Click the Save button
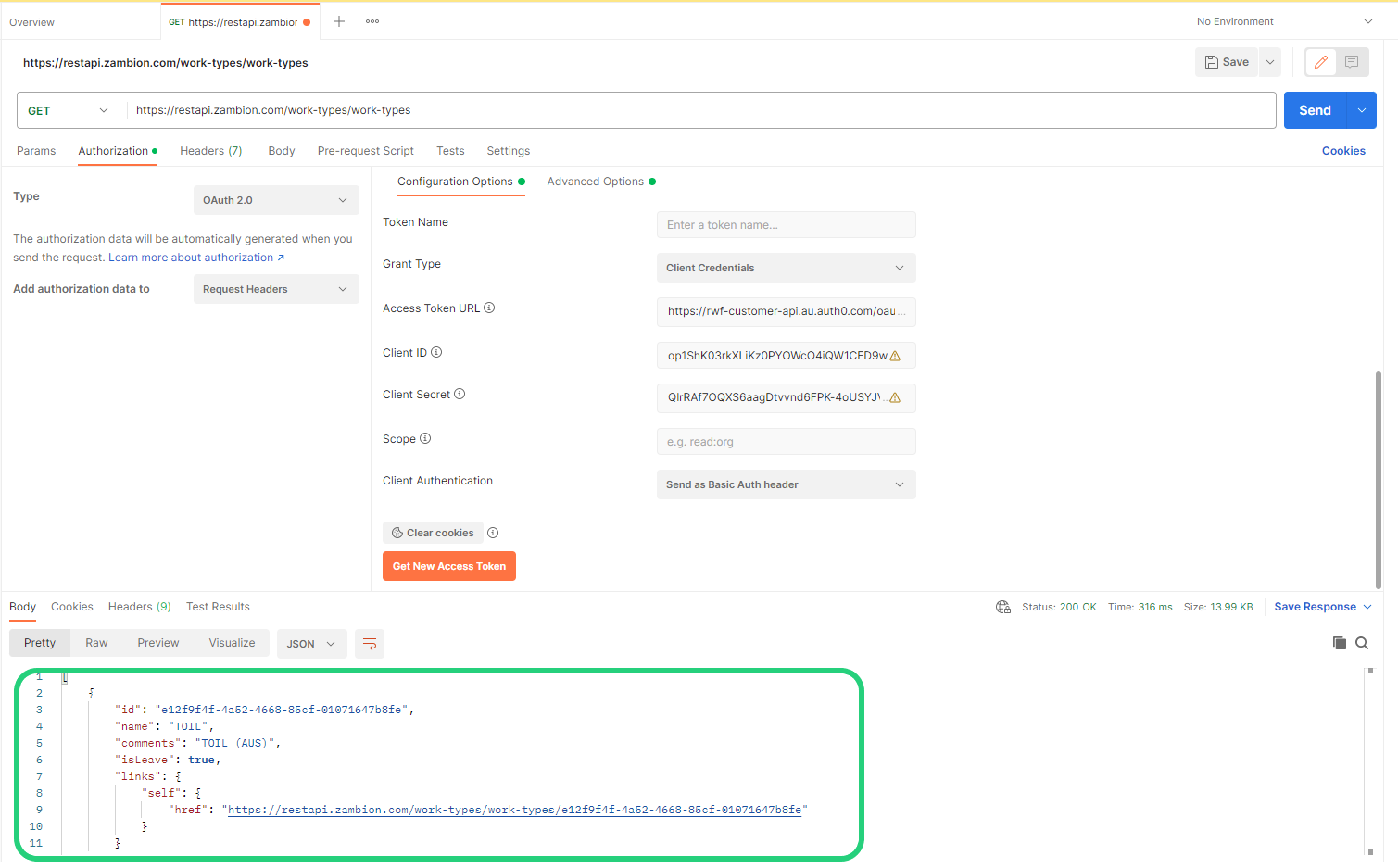The height and width of the screenshot is (868, 1398). coord(1227,62)
